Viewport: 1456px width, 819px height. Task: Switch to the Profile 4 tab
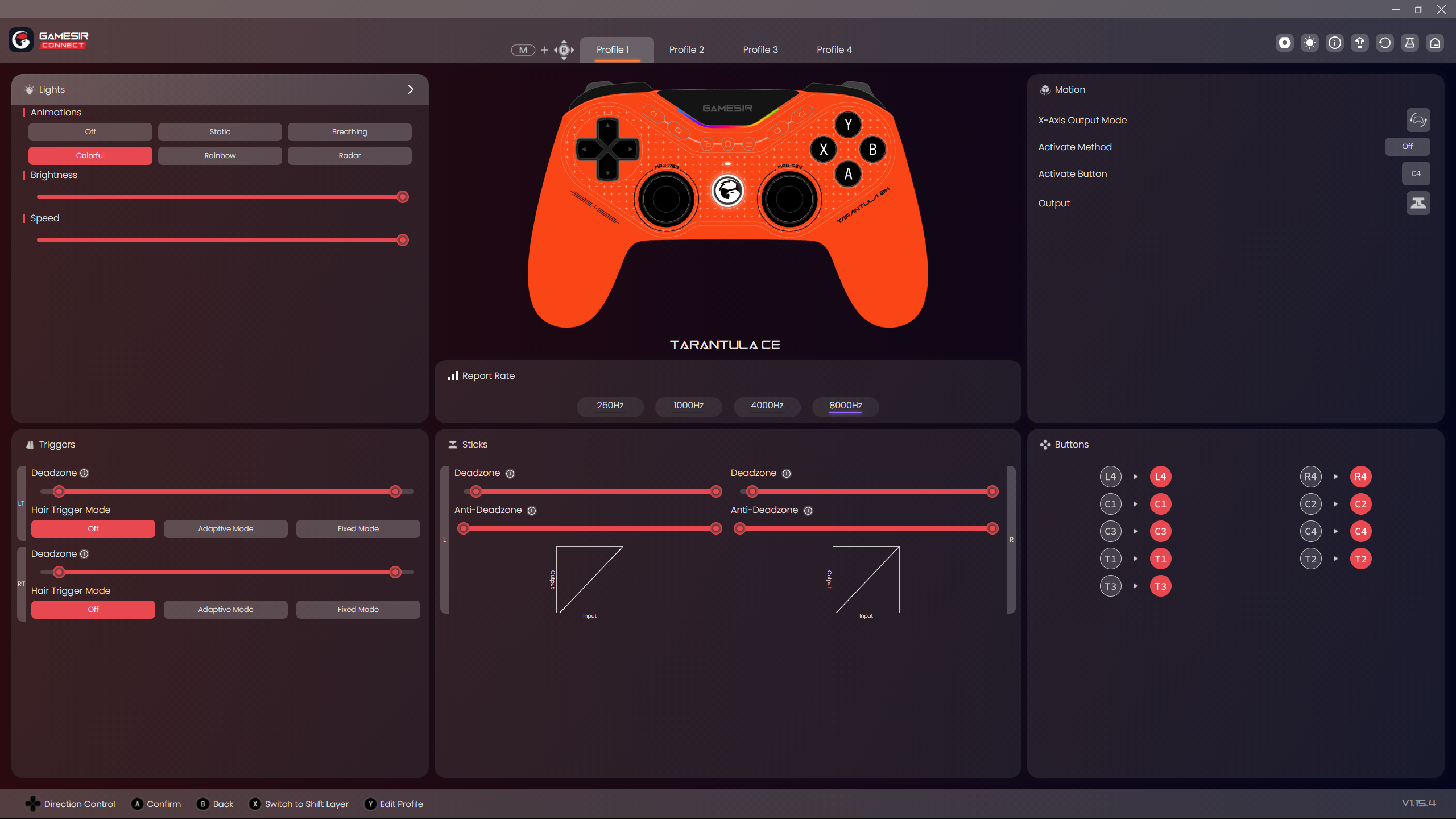coord(834,50)
